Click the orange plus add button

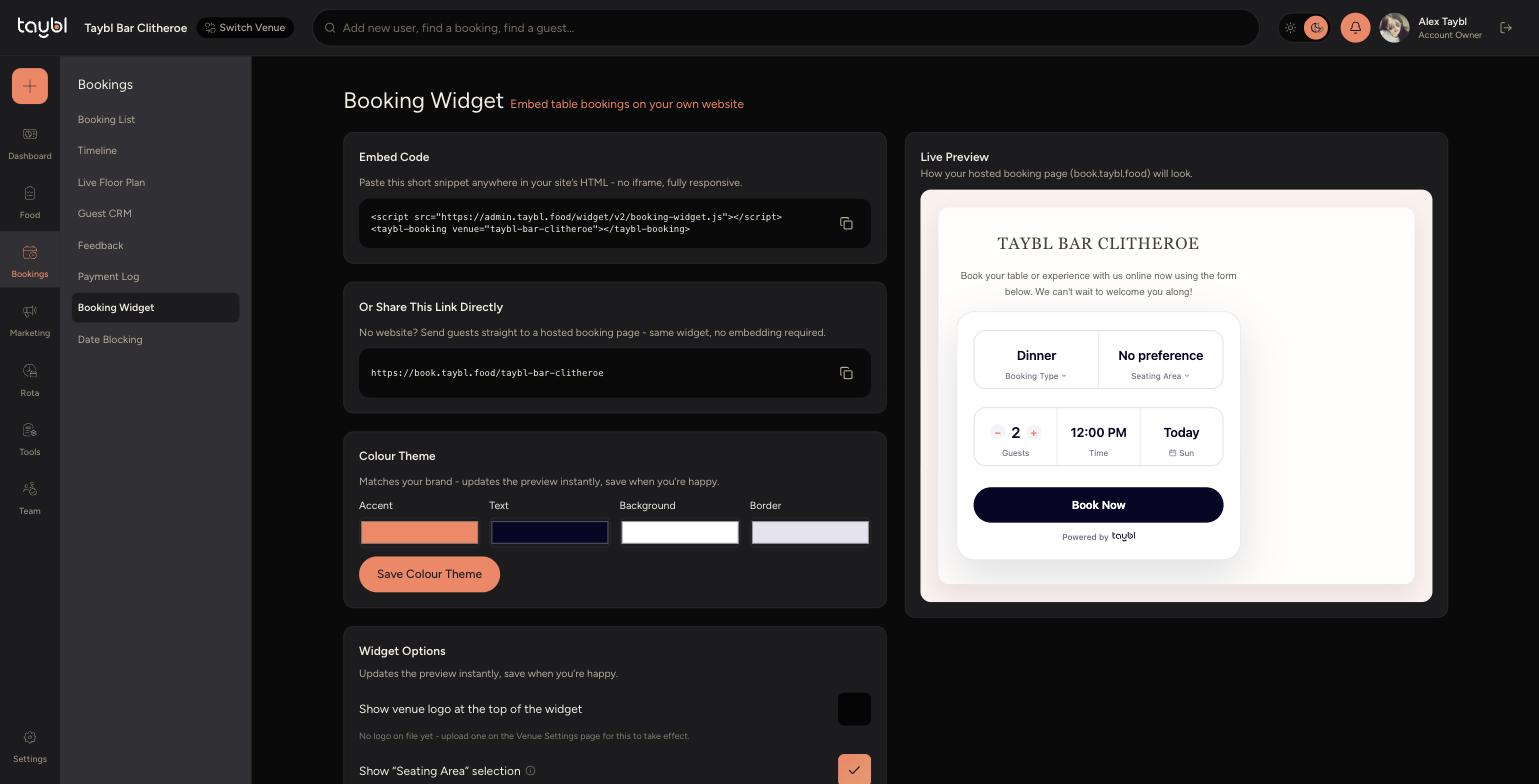coord(30,86)
